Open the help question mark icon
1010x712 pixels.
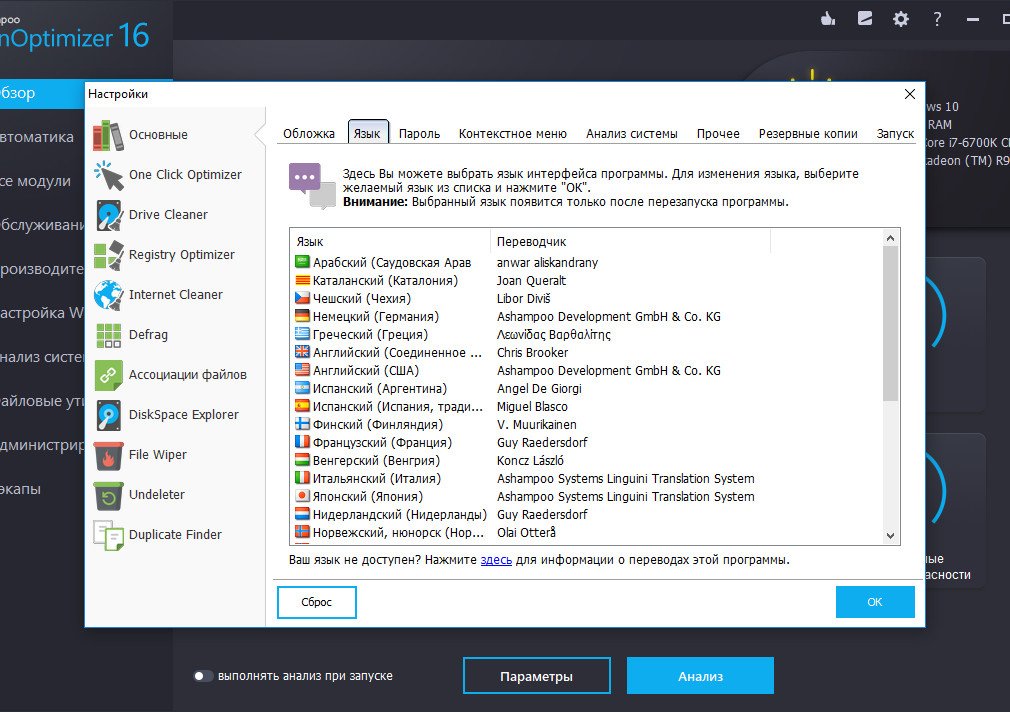(937, 19)
